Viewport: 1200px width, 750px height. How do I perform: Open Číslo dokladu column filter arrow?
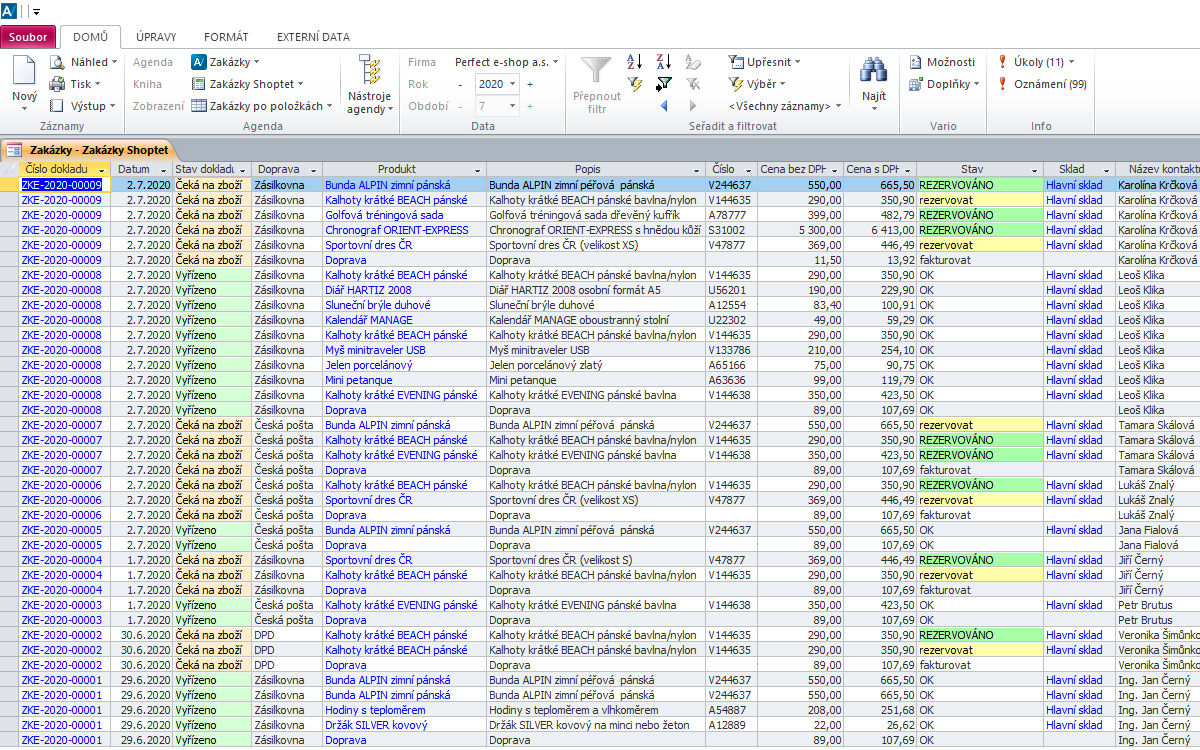click(x=100, y=170)
